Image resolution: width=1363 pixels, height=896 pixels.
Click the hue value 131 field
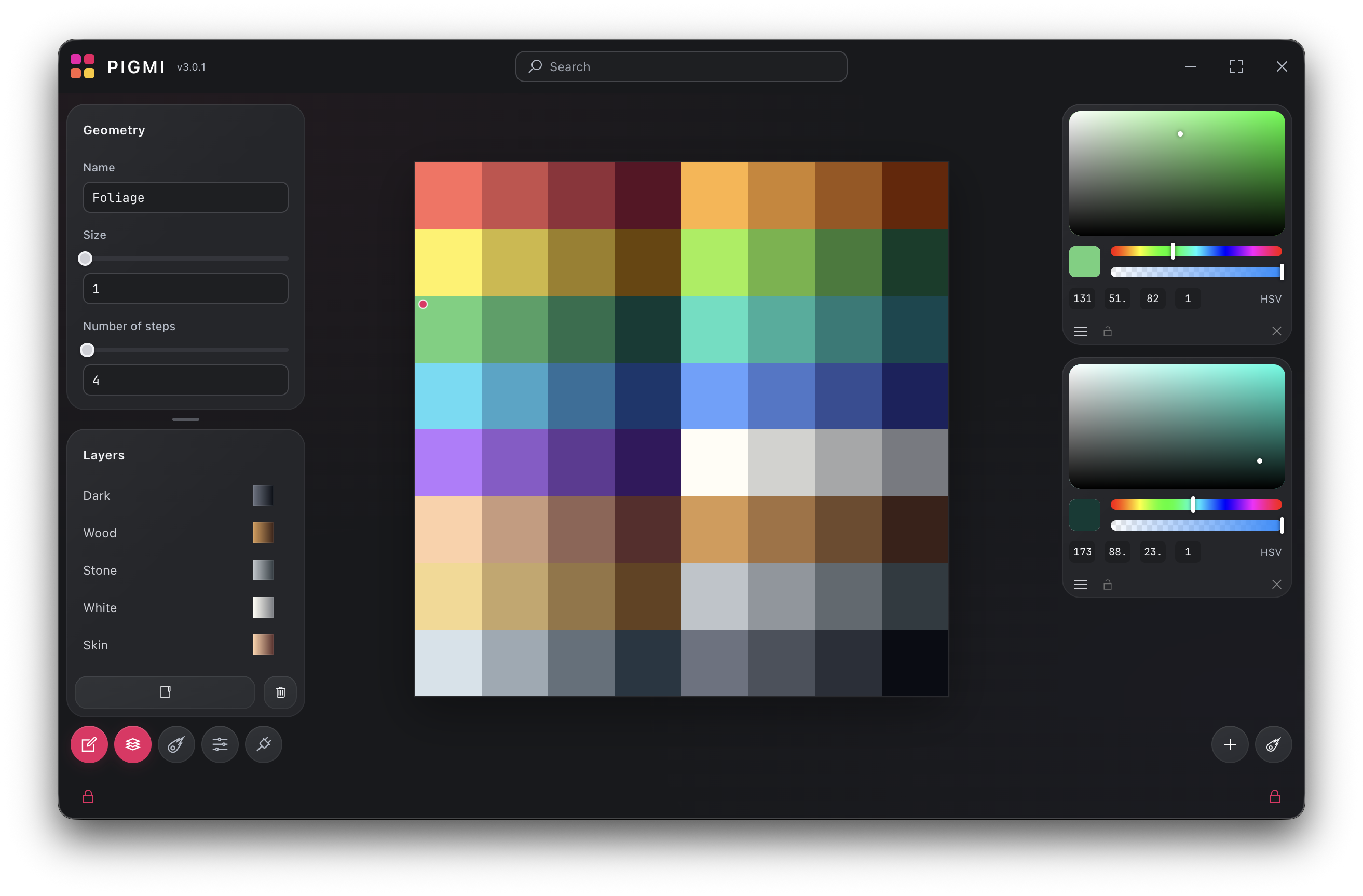pyautogui.click(x=1082, y=298)
